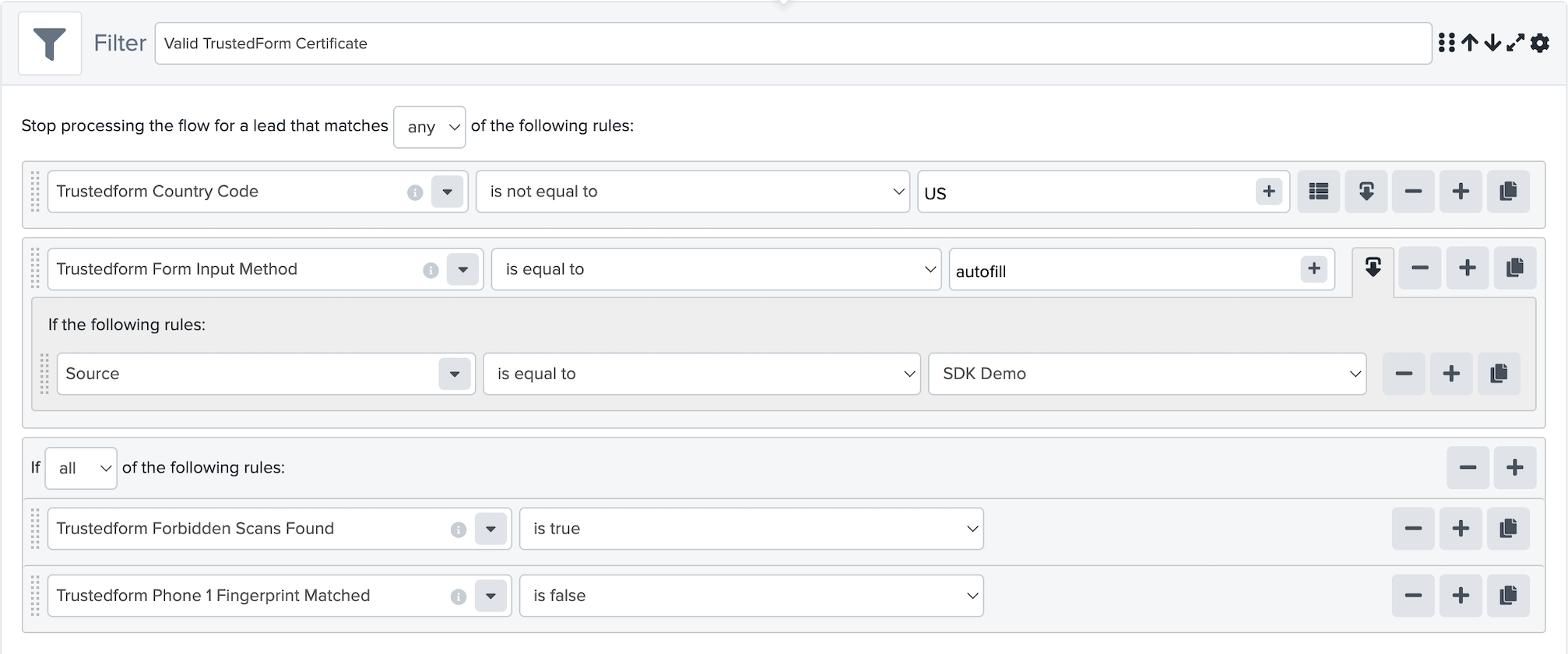The height and width of the screenshot is (654, 1568).
Task: Duplicate the Trustedform Country Code rule
Action: (1509, 192)
